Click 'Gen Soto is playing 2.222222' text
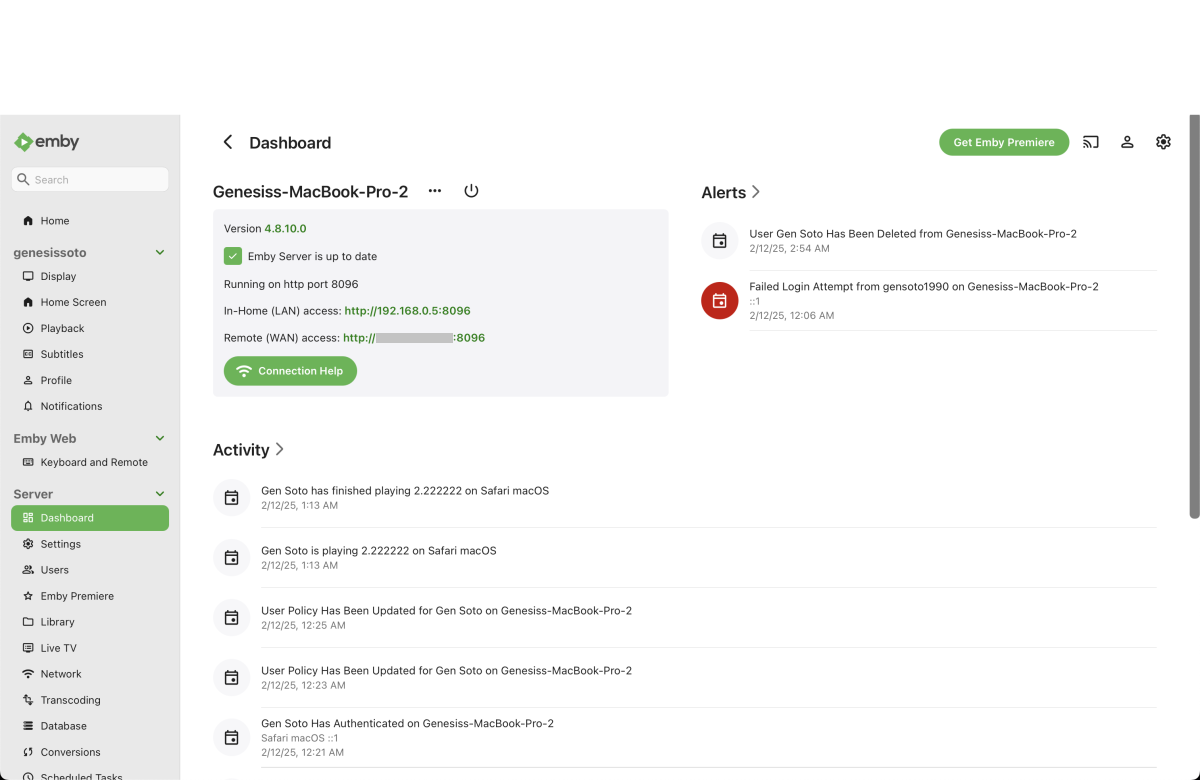This screenshot has width=1200, height=780. [379, 551]
